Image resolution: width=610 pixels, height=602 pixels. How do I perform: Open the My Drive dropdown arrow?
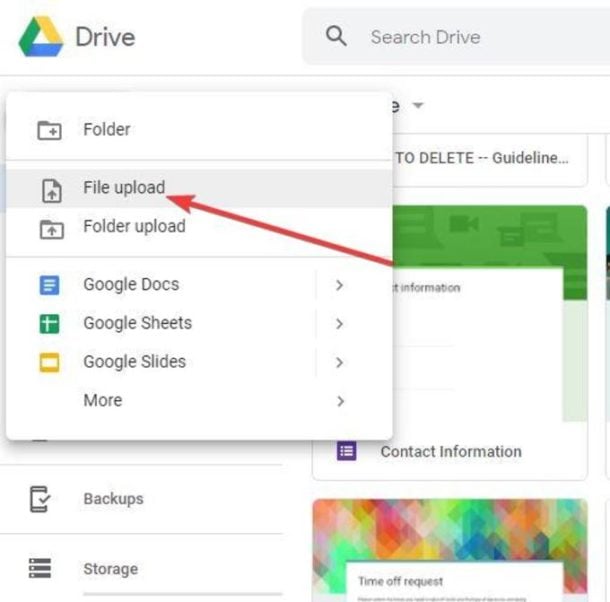pyautogui.click(x=418, y=105)
